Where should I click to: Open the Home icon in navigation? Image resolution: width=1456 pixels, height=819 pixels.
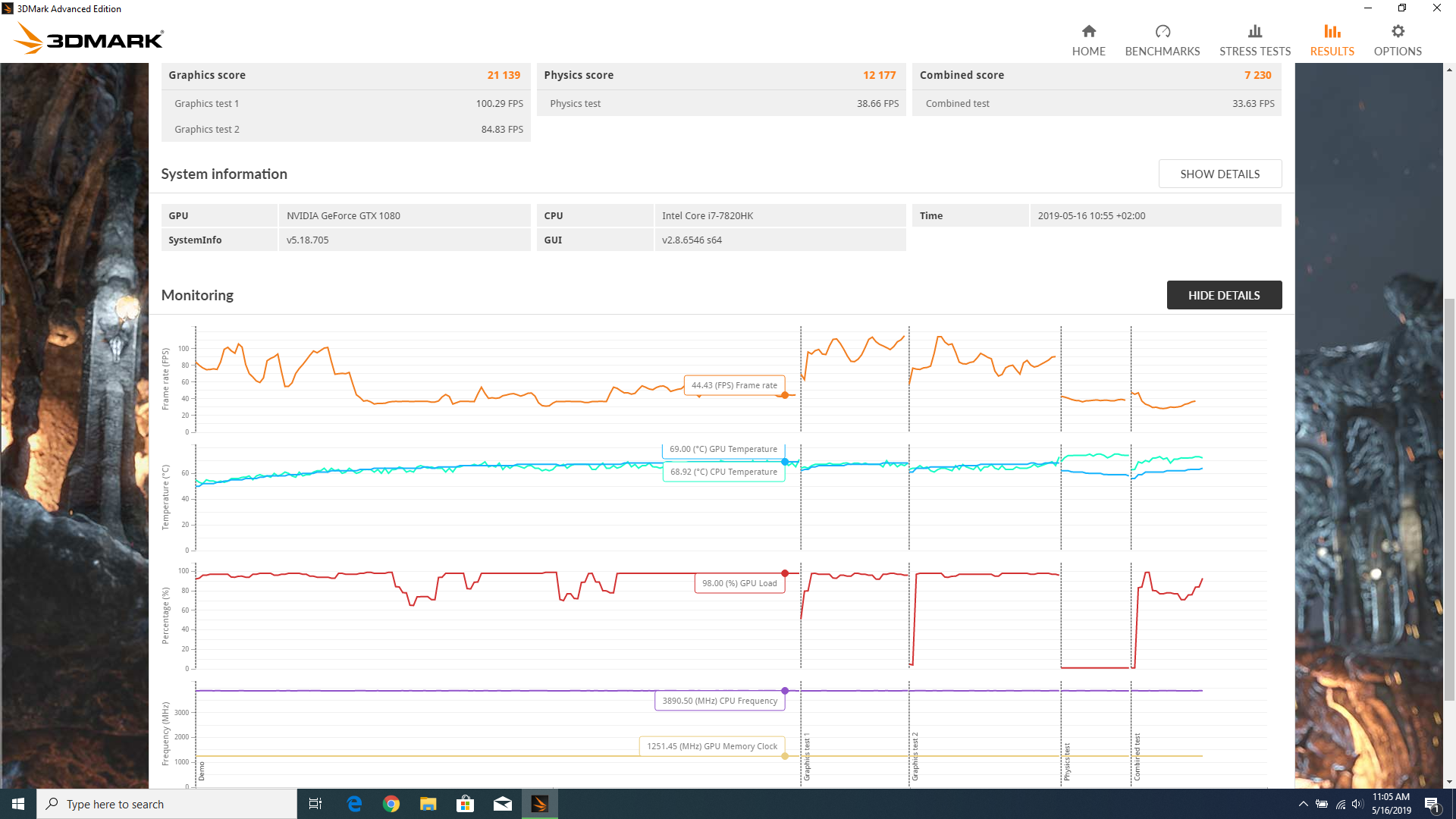coord(1088,31)
